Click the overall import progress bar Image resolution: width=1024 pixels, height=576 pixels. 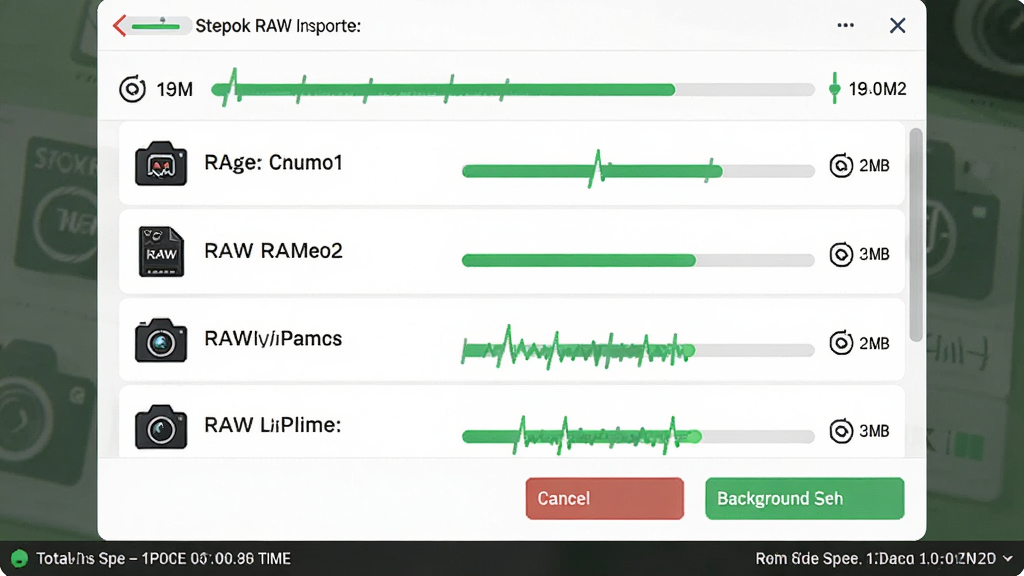click(x=513, y=89)
